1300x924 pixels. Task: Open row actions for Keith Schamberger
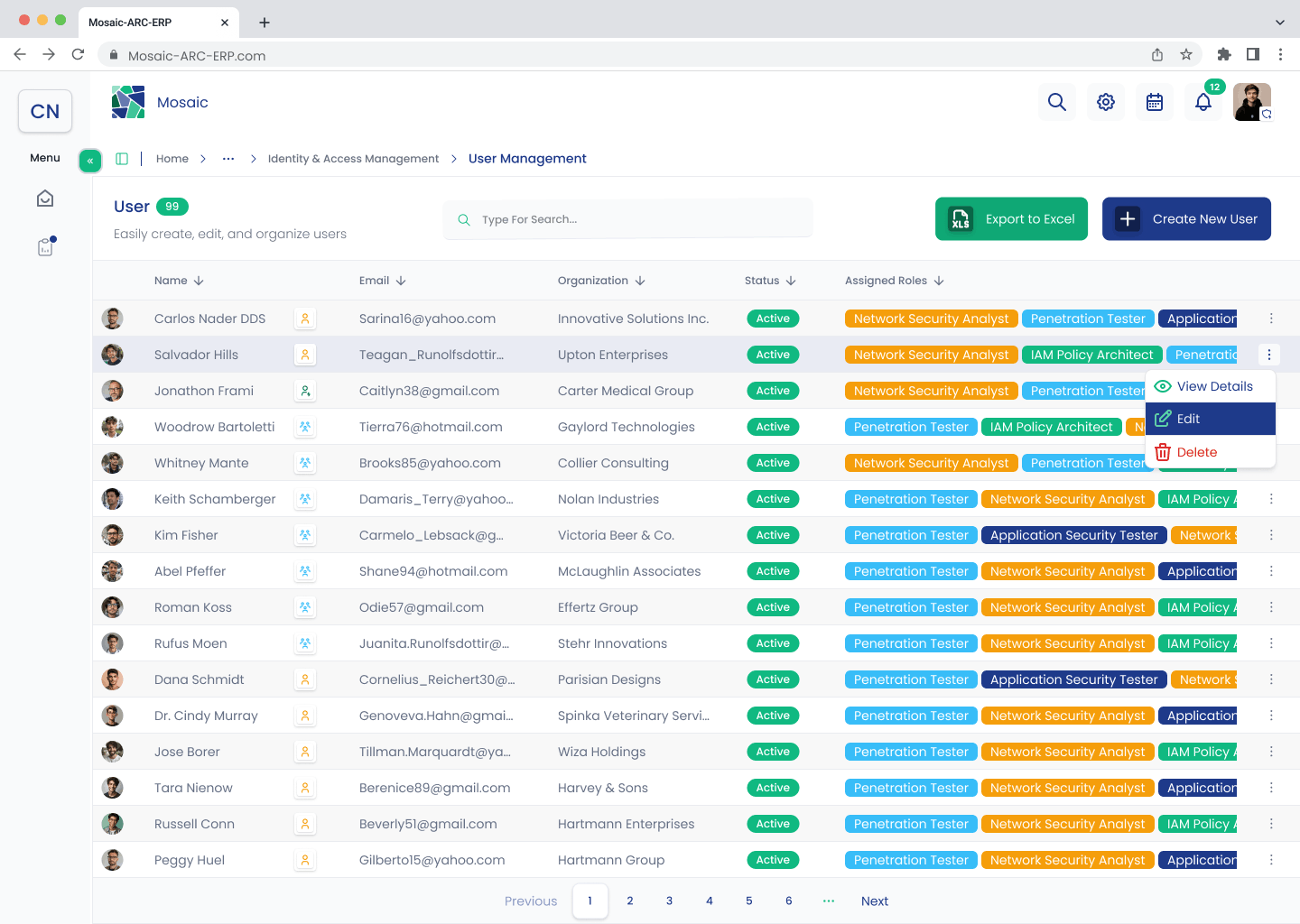(1271, 499)
